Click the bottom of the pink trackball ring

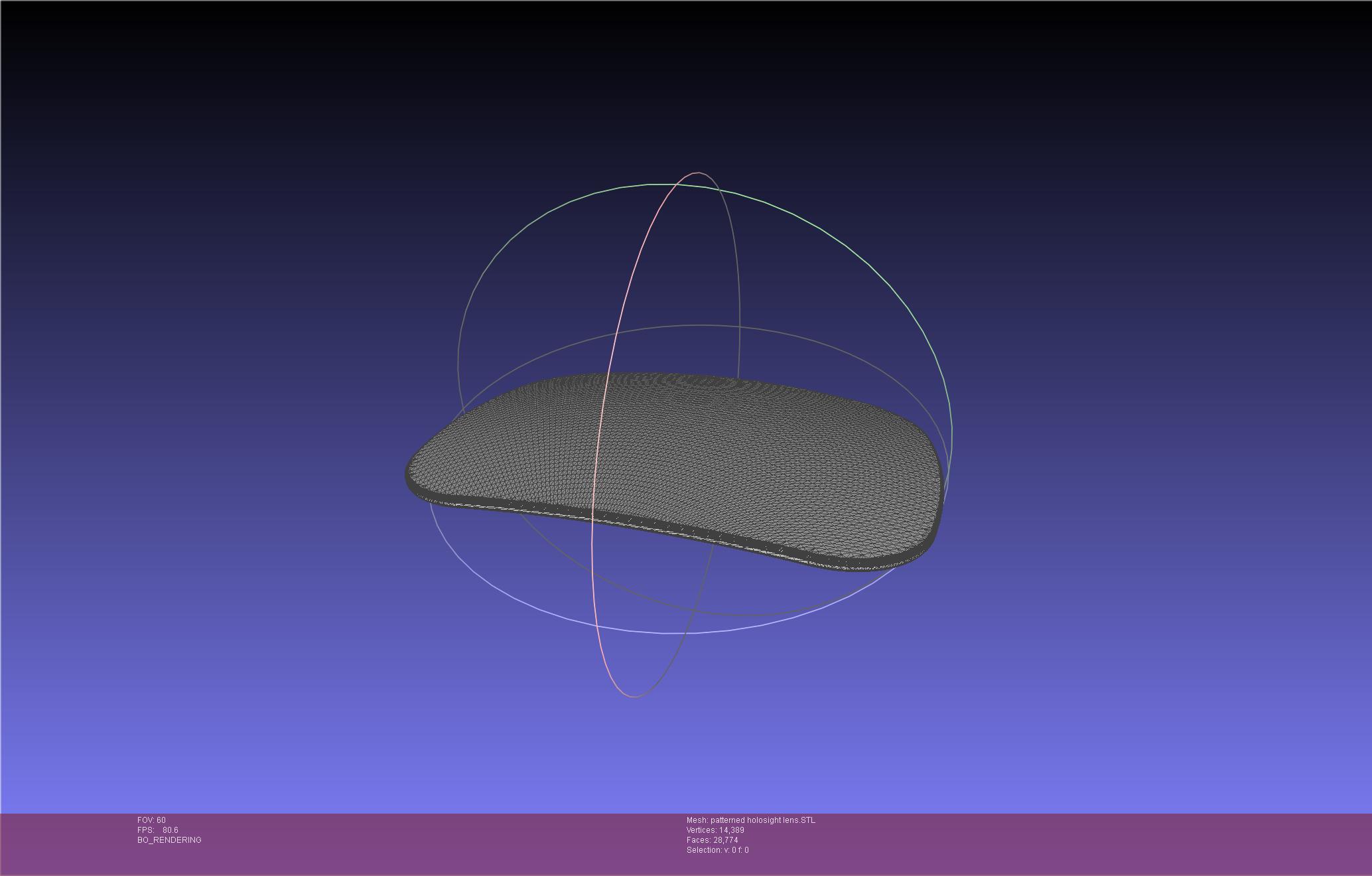point(634,696)
